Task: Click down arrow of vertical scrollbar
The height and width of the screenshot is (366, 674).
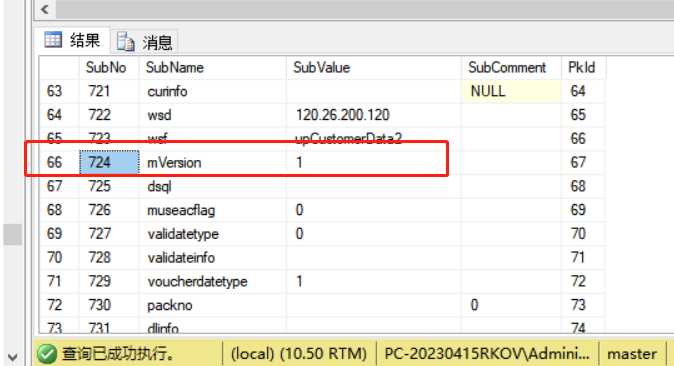Action: (12, 357)
